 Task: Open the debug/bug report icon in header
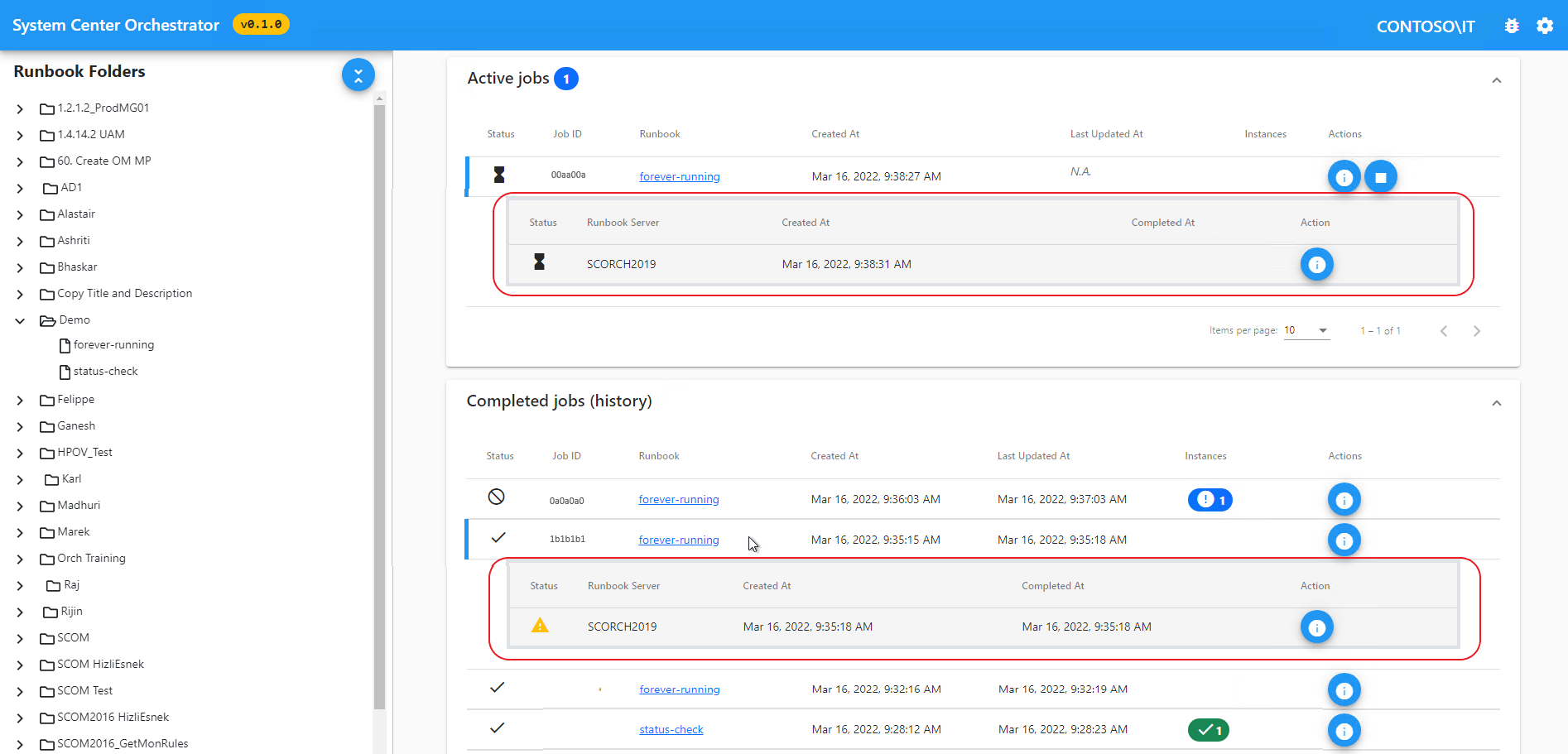(1512, 26)
